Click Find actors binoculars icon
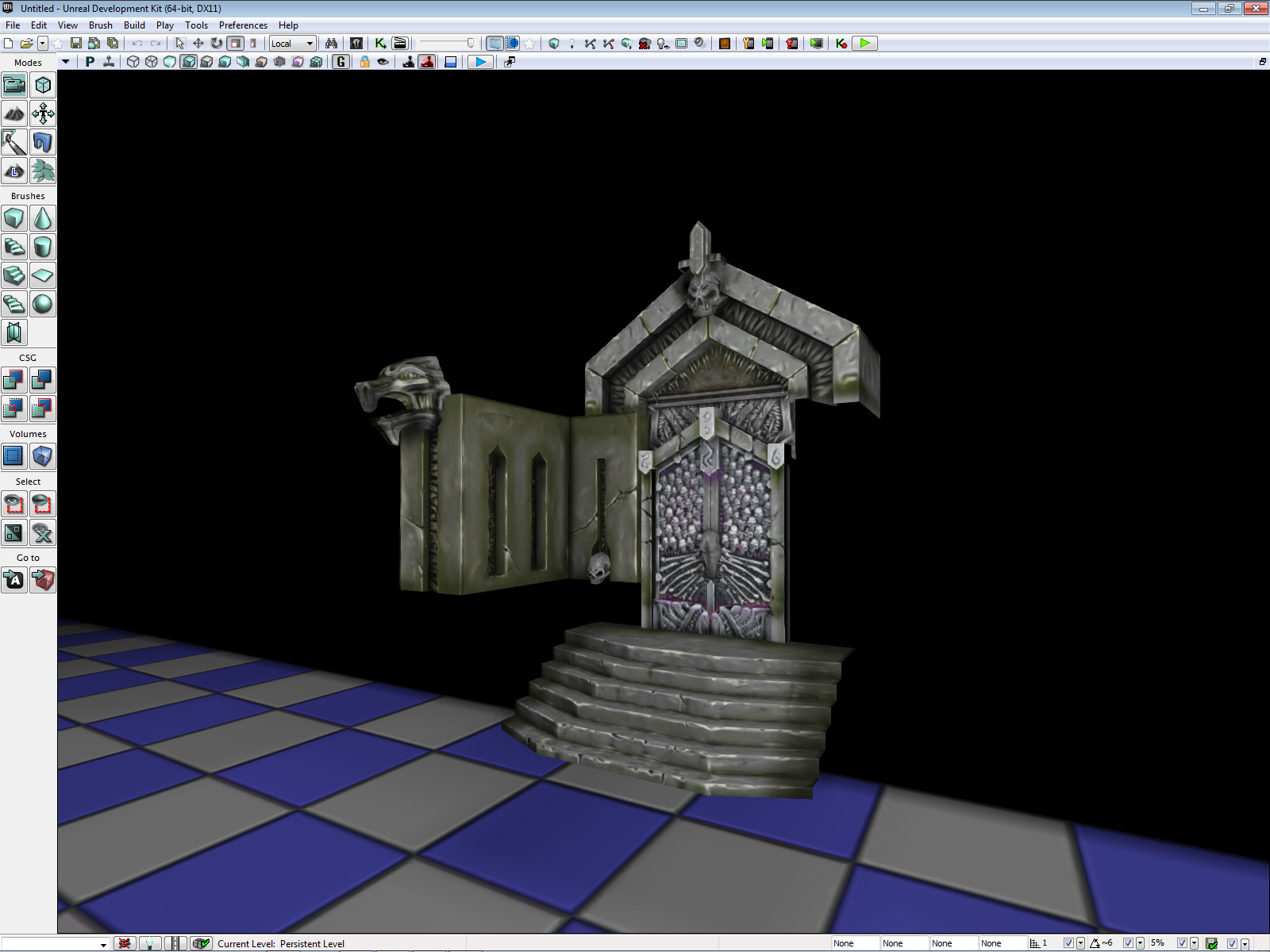The height and width of the screenshot is (952, 1270). (x=332, y=44)
